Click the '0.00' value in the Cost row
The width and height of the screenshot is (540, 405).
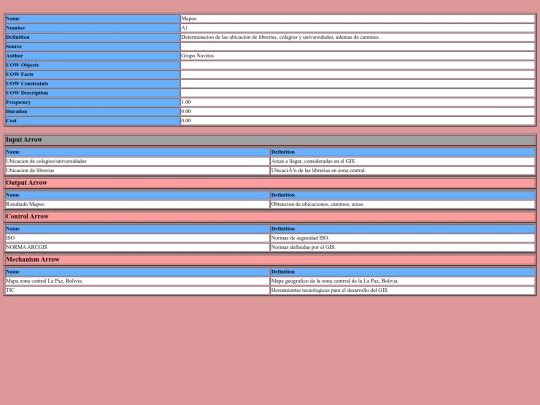(x=357, y=121)
